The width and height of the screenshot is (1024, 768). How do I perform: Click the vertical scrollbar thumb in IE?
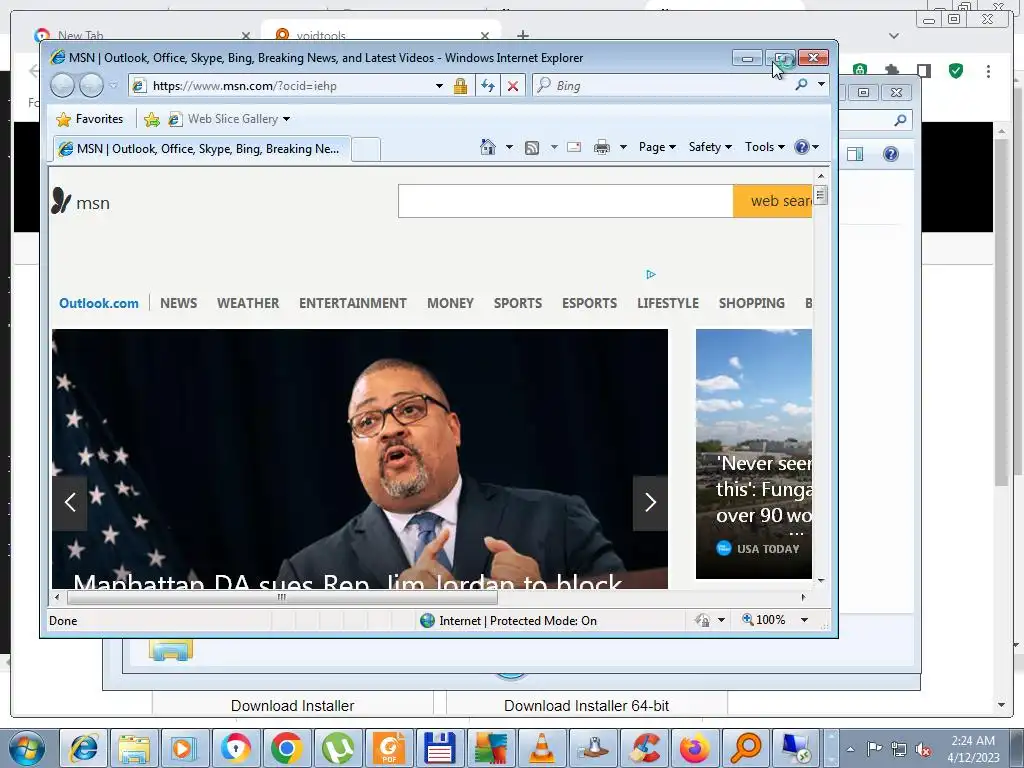821,195
